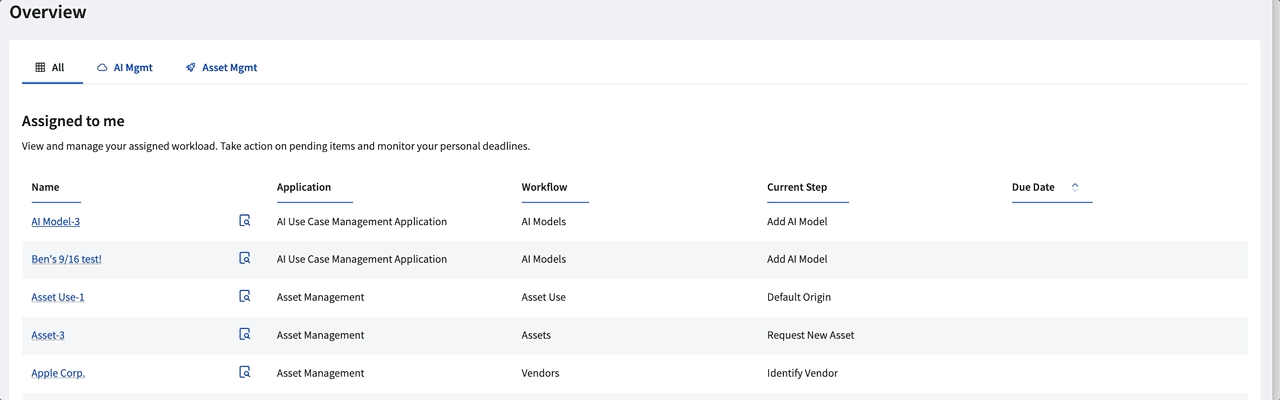Viewport: 1280px width, 400px height.
Task: Sort by the Name column header
Action: 45,187
